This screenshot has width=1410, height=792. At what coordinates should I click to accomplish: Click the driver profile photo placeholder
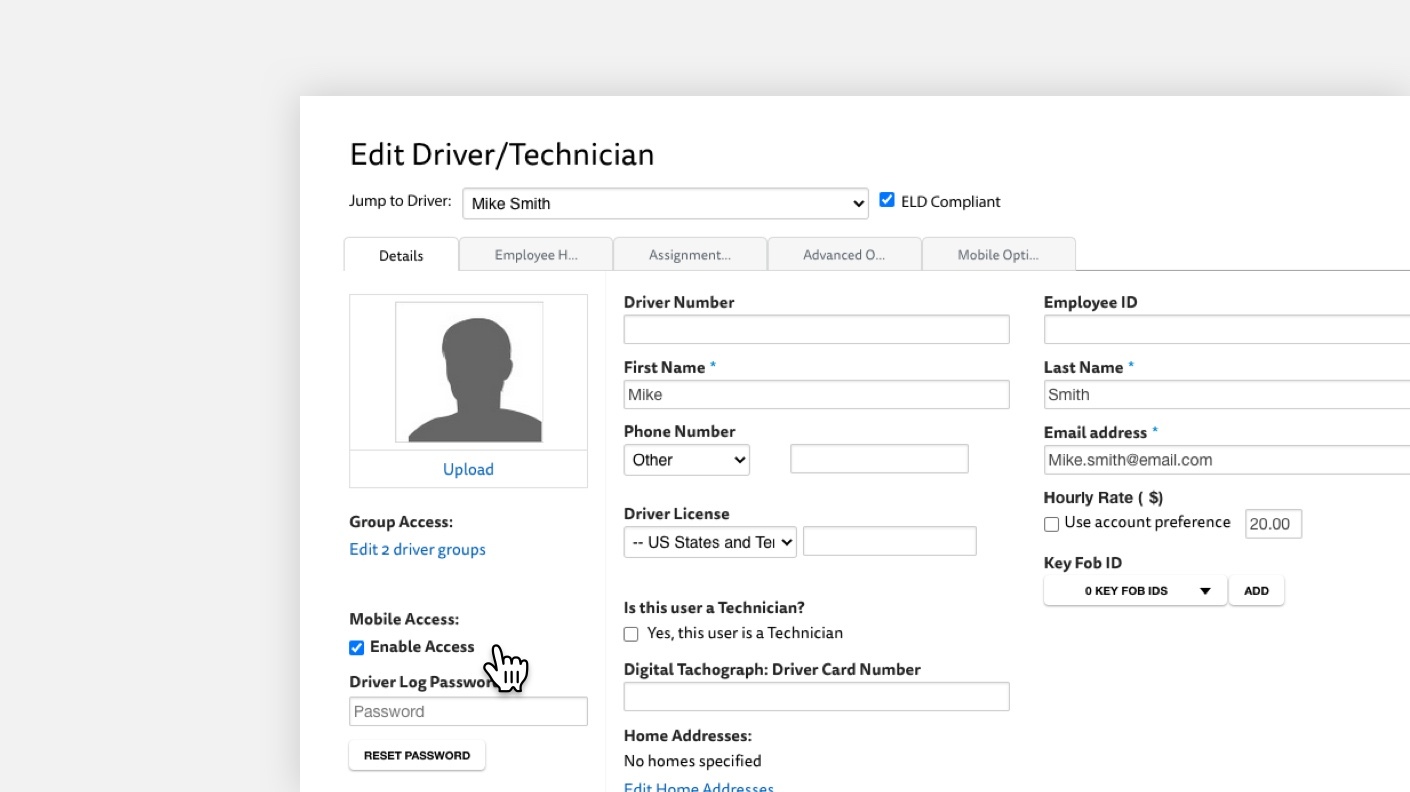point(468,370)
